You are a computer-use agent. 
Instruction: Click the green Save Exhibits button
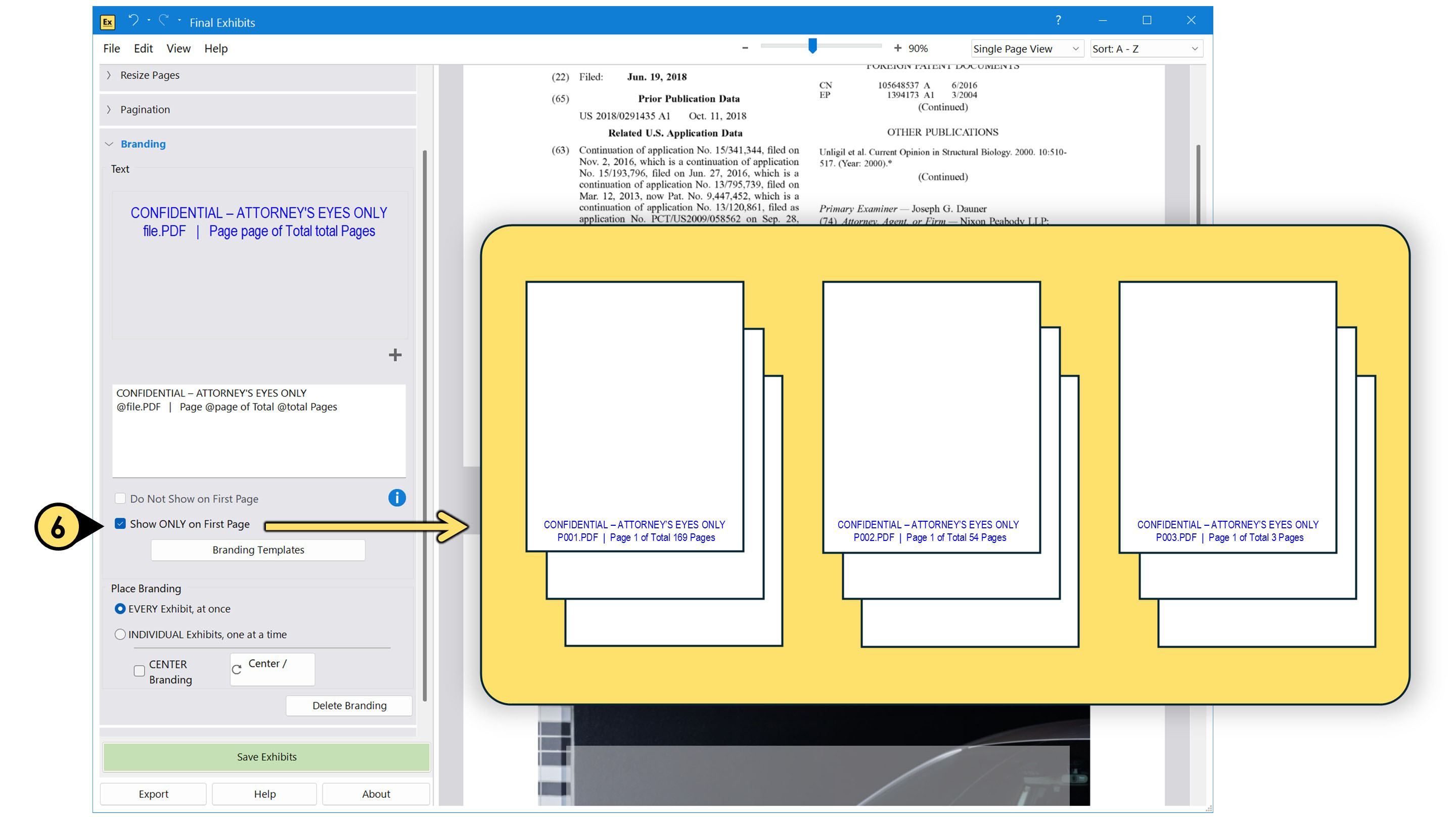point(266,757)
